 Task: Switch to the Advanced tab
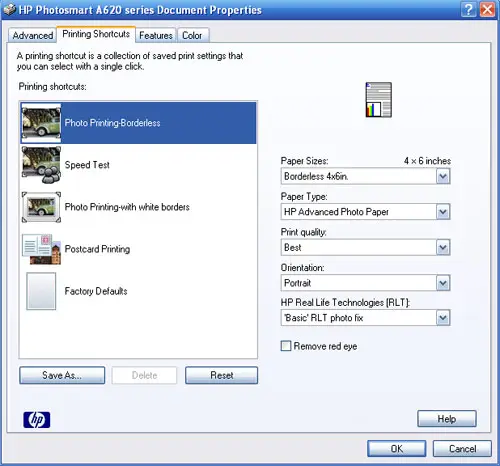coord(32,35)
